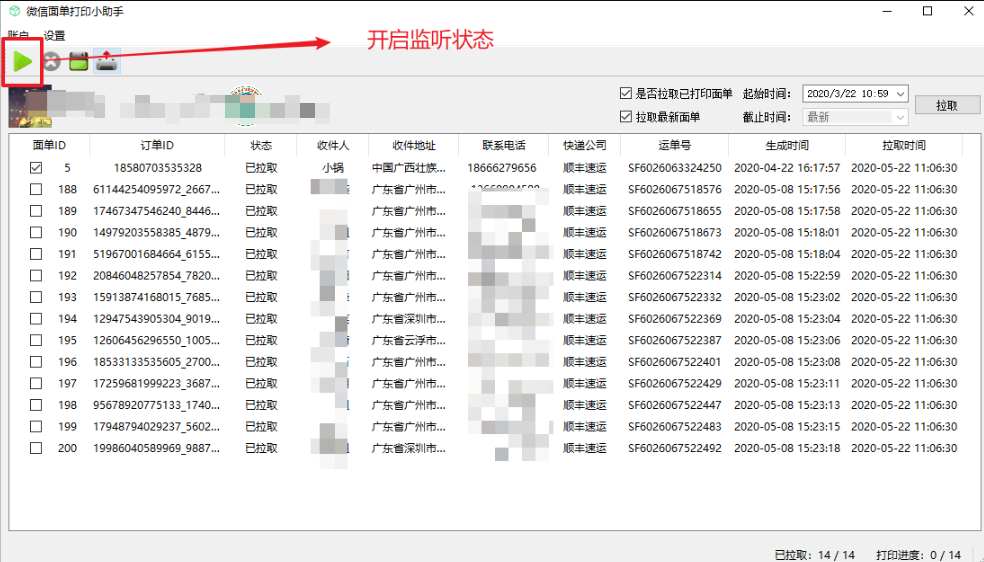Mark the checkbox for row 199
The height and width of the screenshot is (562, 984).
click(36, 427)
